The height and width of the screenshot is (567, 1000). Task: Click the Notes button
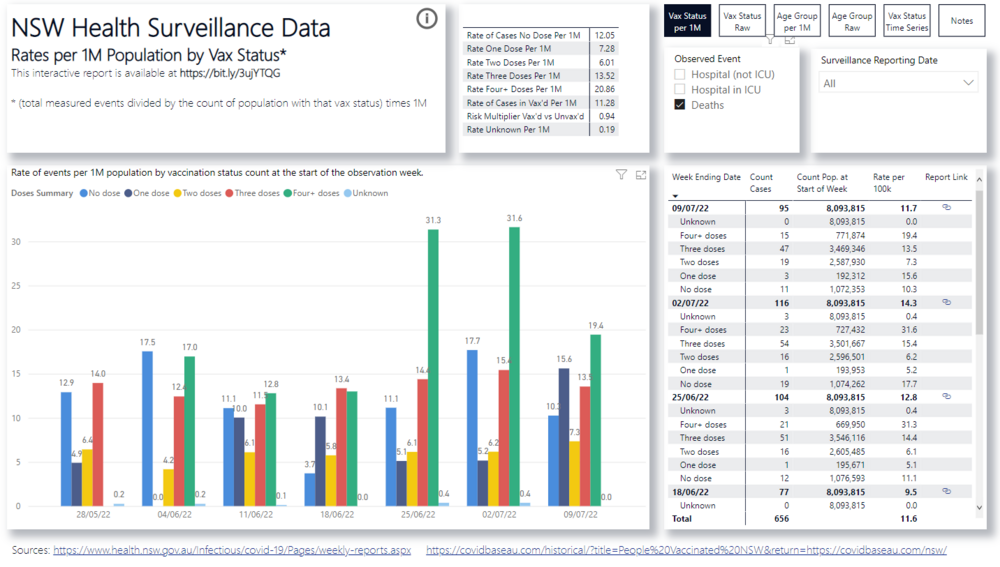(x=961, y=21)
